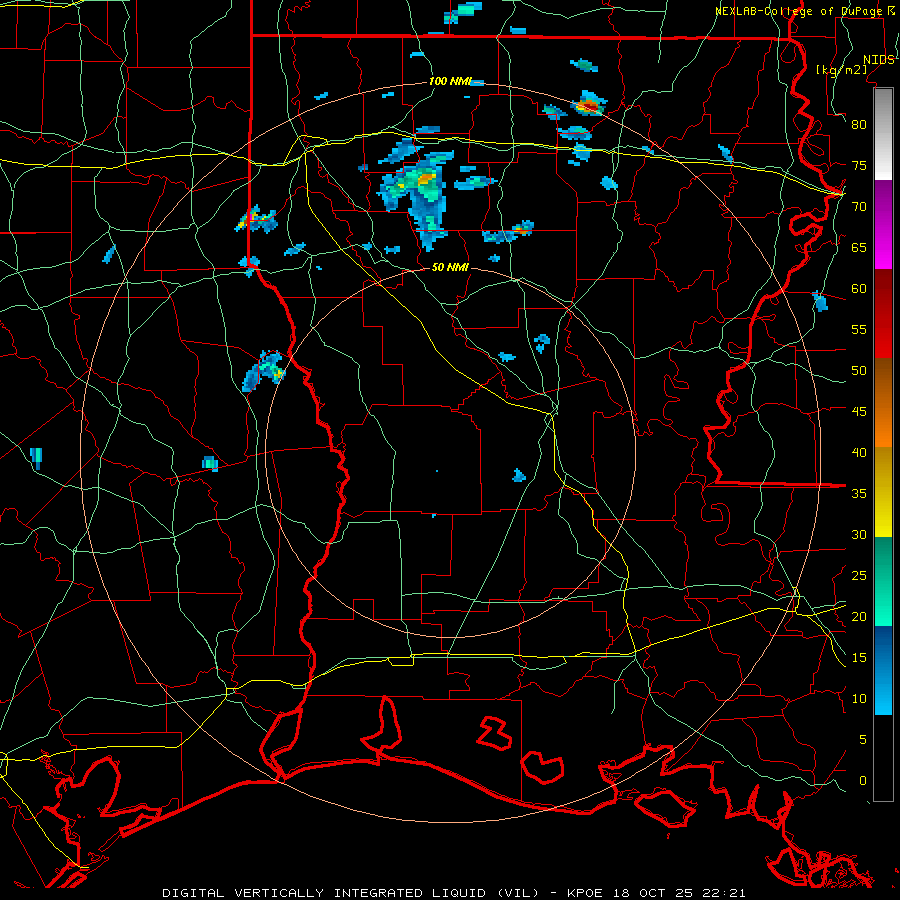Image resolution: width=900 pixels, height=900 pixels.
Task: Click the 15 value on the scale
Action: pos(859,658)
